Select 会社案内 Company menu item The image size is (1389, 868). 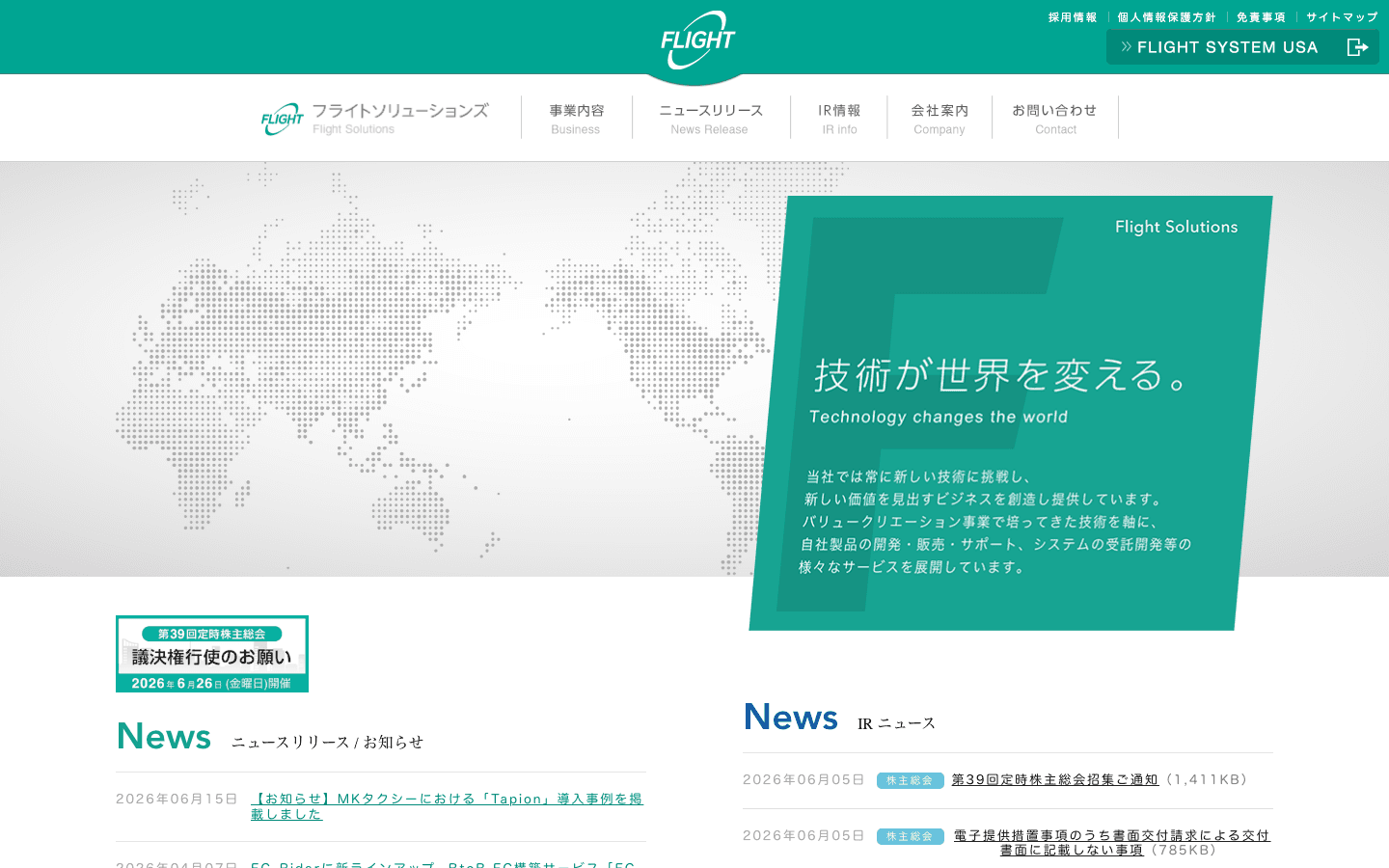point(940,119)
